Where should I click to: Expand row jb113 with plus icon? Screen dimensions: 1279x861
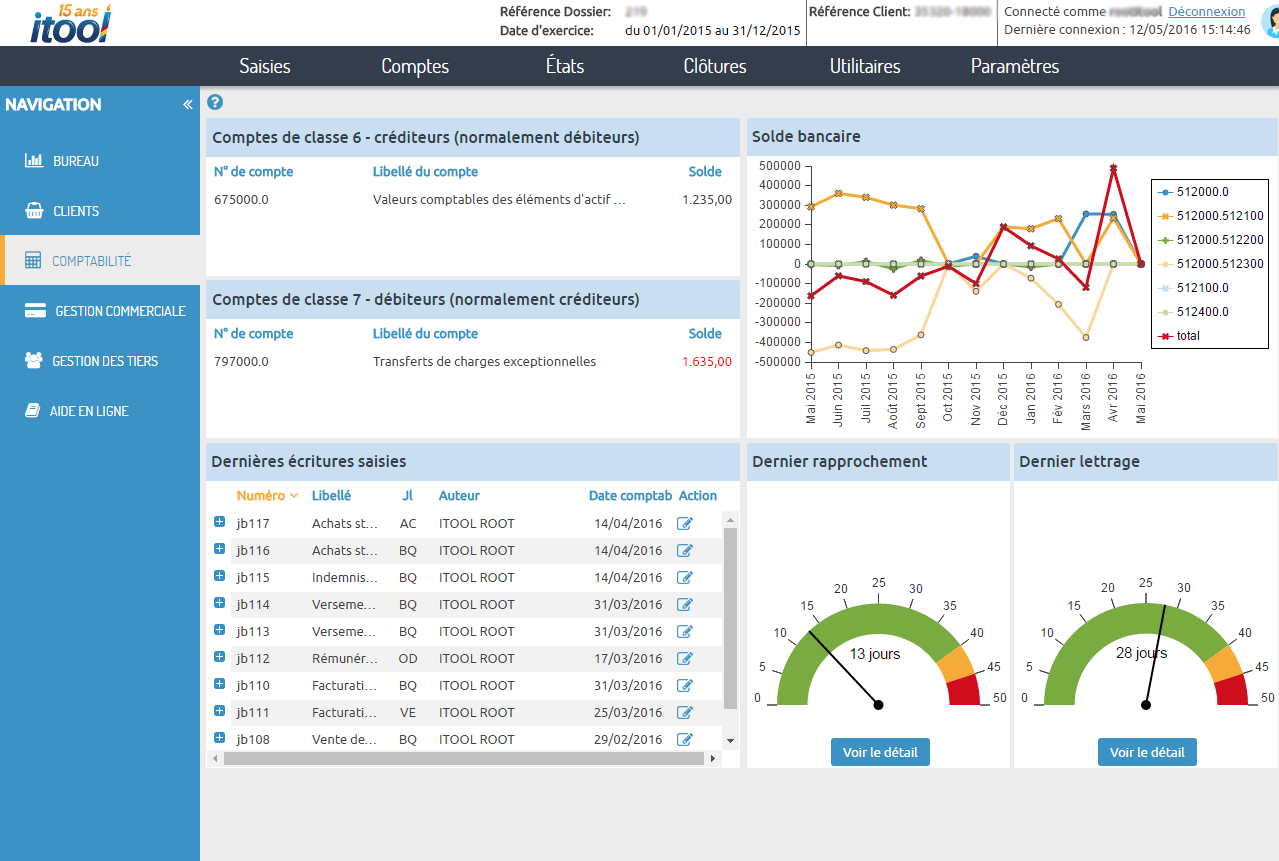[x=219, y=630]
